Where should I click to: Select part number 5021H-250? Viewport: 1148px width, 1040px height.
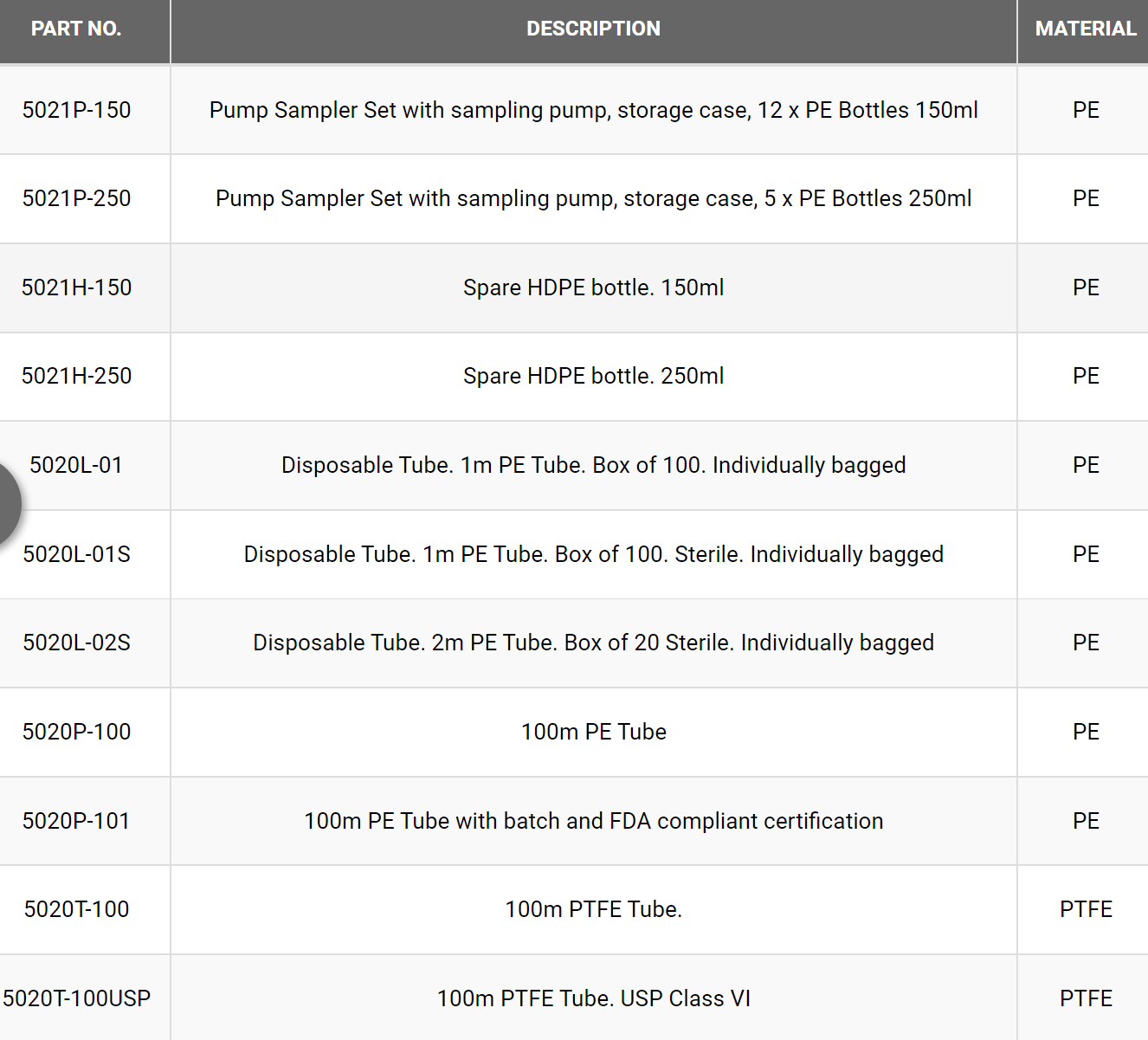[76, 376]
